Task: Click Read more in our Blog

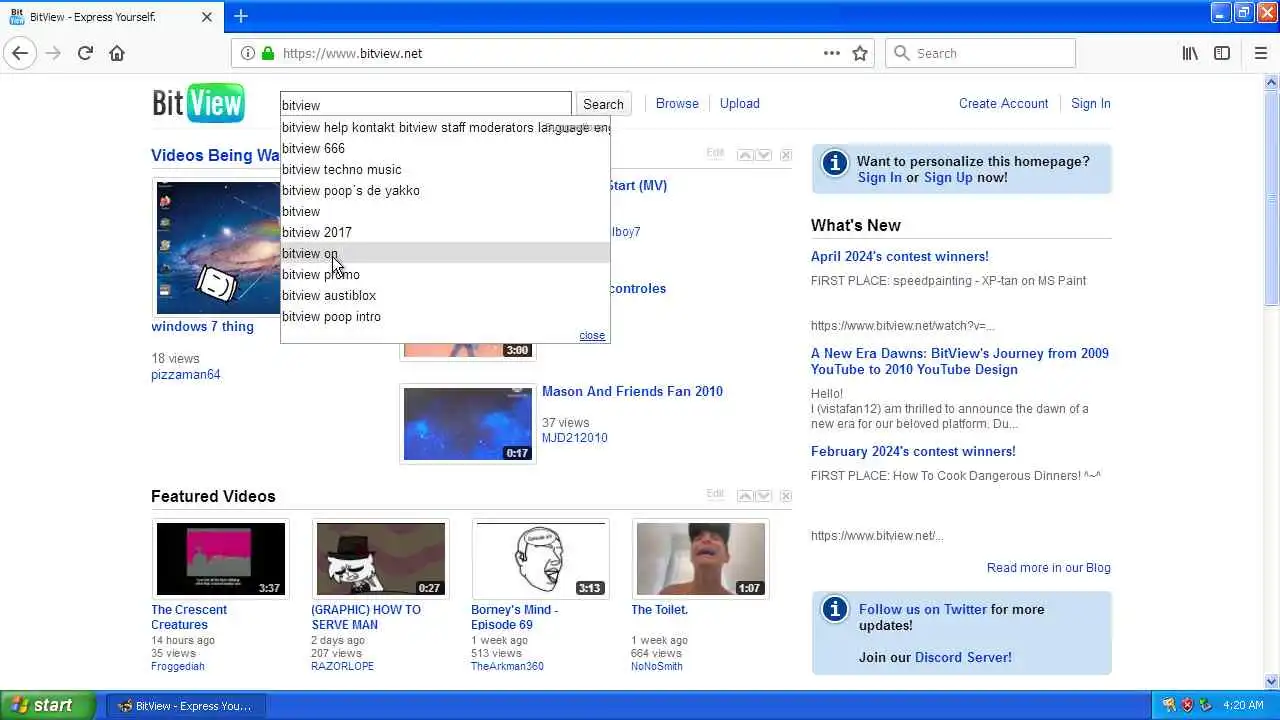Action: click(x=1048, y=567)
